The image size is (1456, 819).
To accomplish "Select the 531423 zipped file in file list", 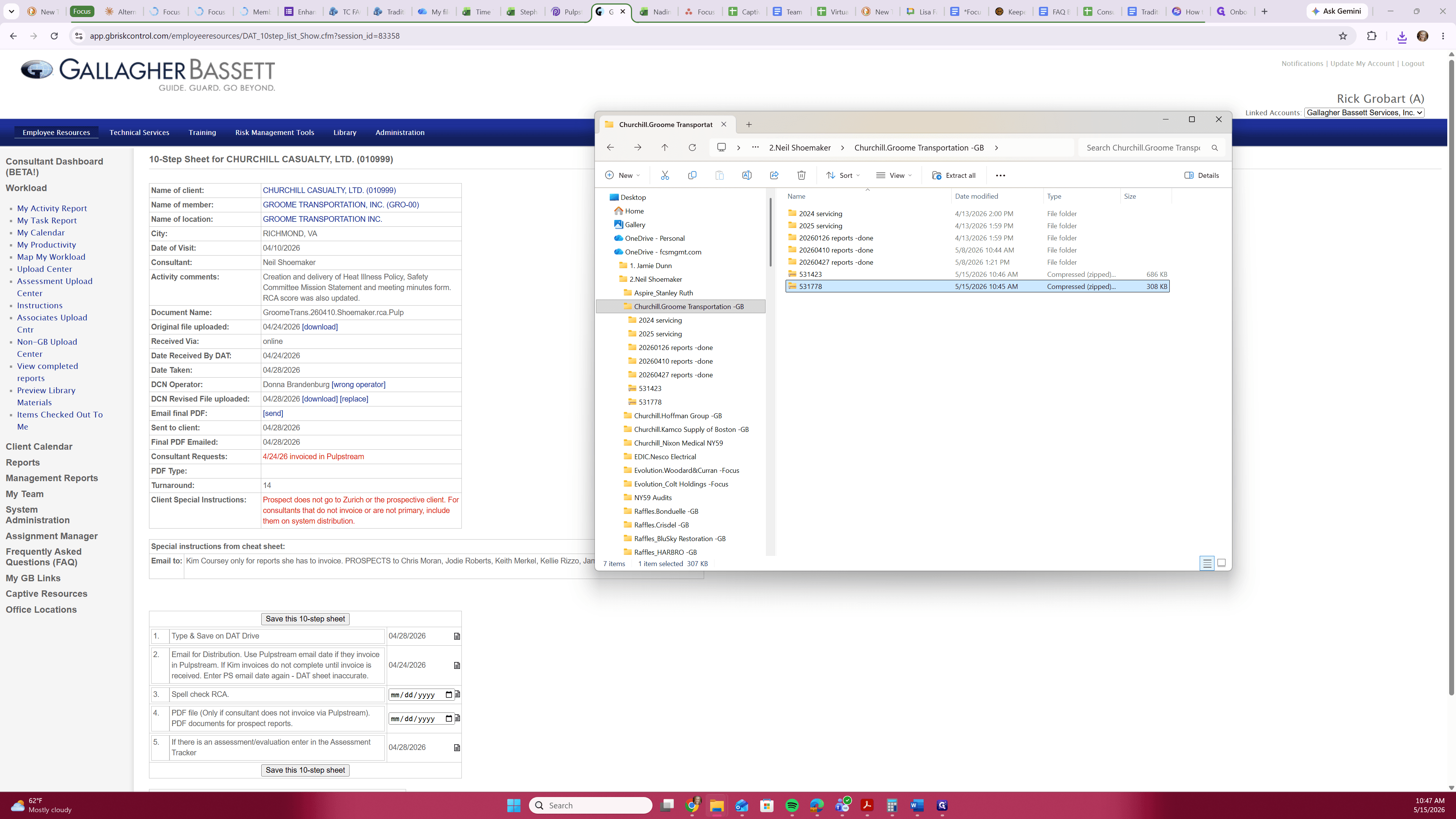I will click(x=977, y=274).
